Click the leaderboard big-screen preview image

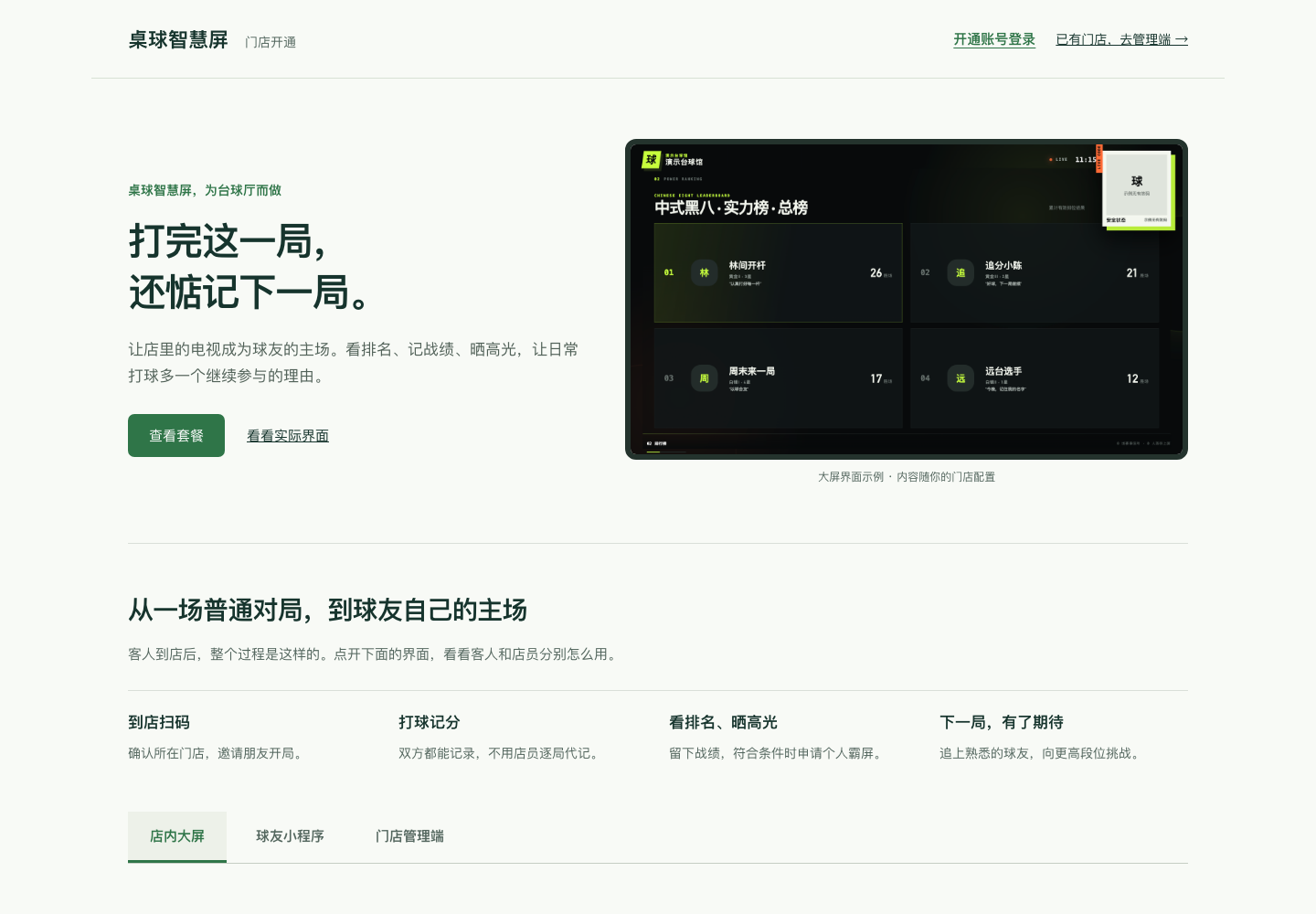tap(907, 299)
